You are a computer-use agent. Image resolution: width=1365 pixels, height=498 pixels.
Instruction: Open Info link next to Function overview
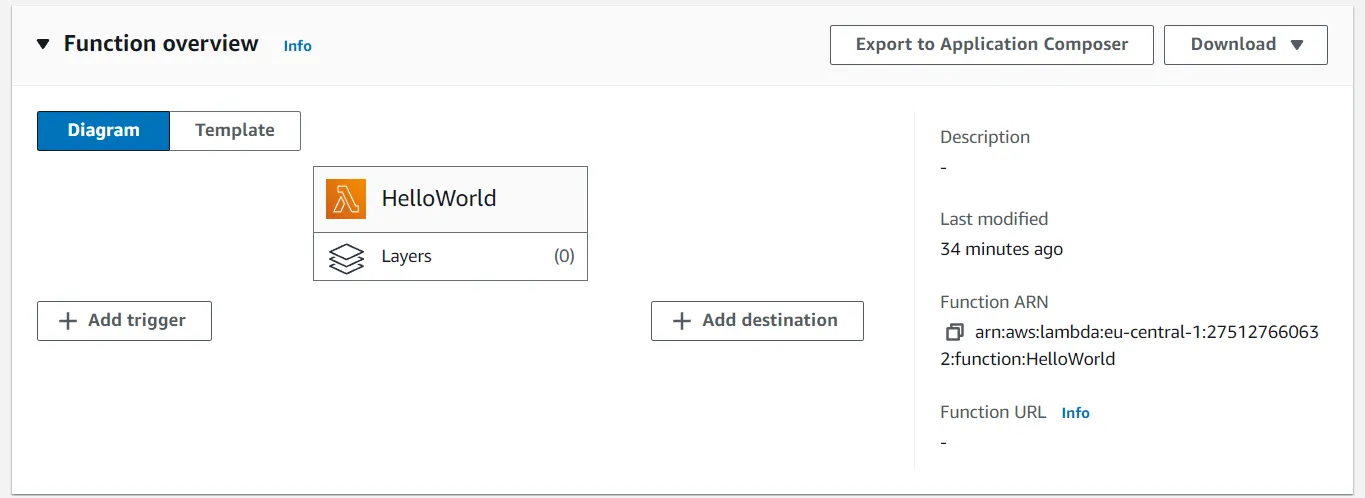297,46
